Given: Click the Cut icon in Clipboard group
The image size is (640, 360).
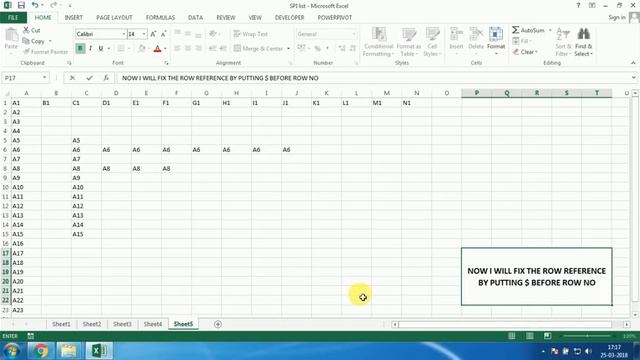Looking at the screenshot, I should [26, 30].
